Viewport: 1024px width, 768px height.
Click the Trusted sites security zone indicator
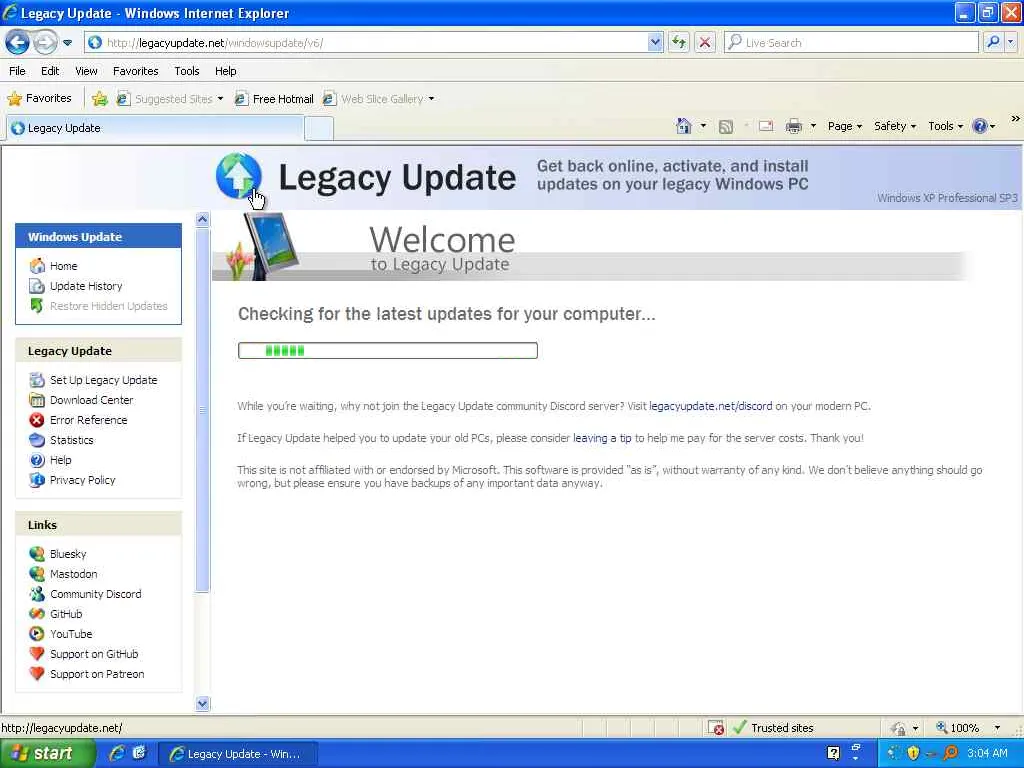coord(774,728)
